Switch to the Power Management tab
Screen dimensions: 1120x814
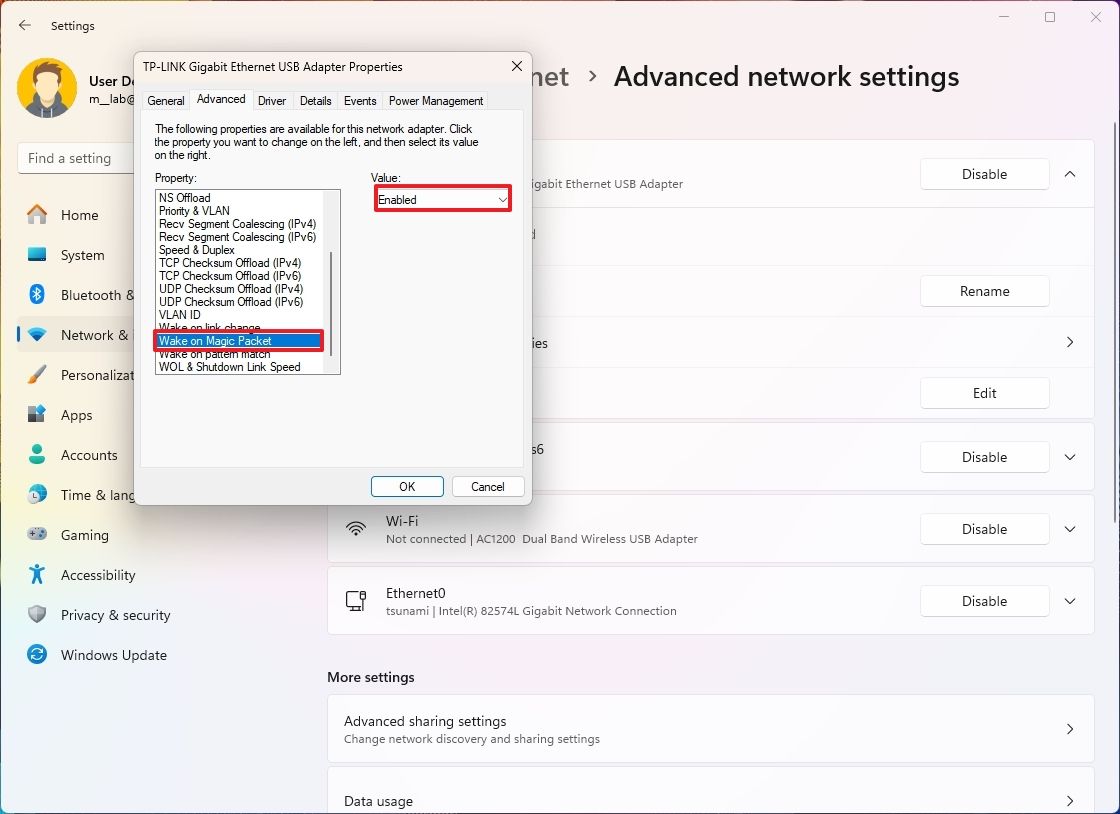tap(435, 100)
